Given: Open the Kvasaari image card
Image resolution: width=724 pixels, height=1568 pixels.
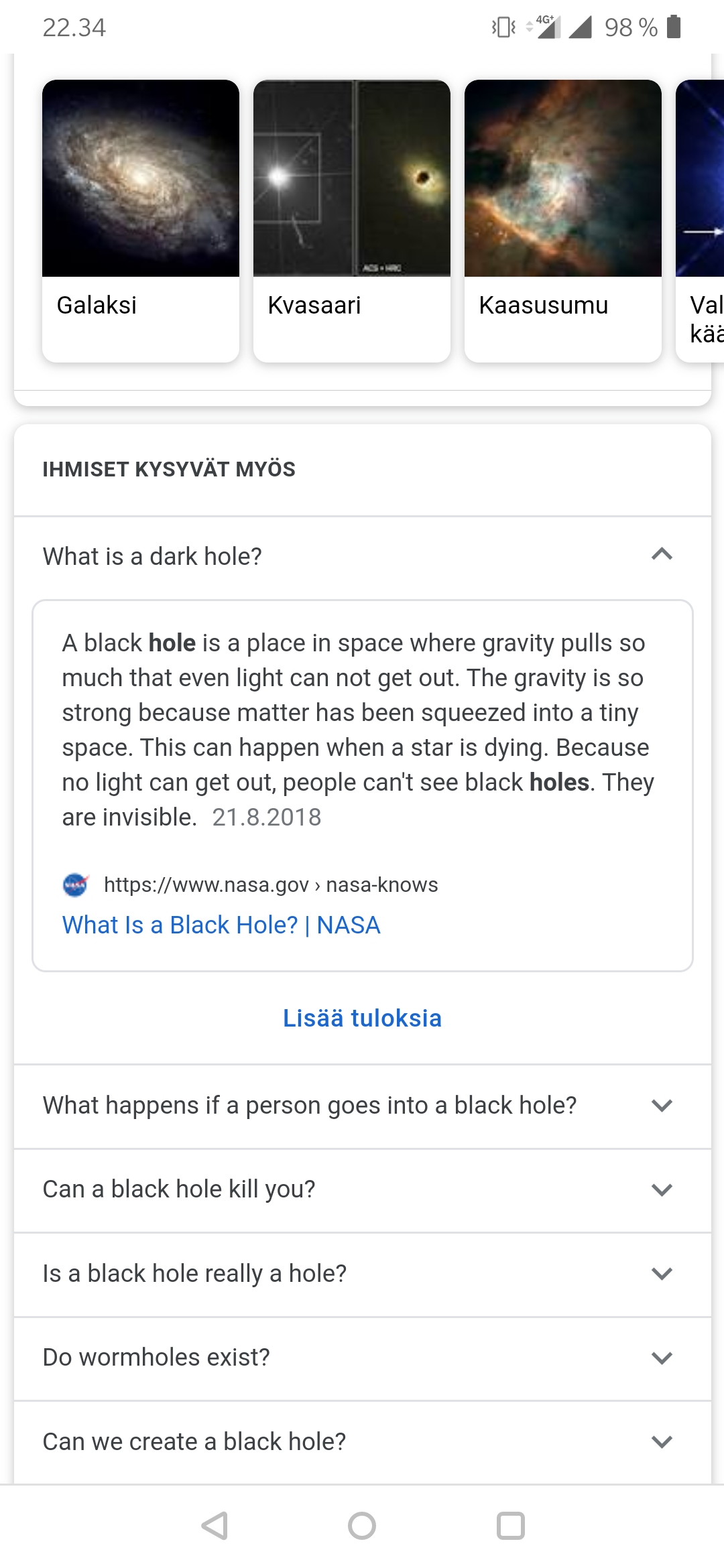Looking at the screenshot, I should (x=352, y=221).
